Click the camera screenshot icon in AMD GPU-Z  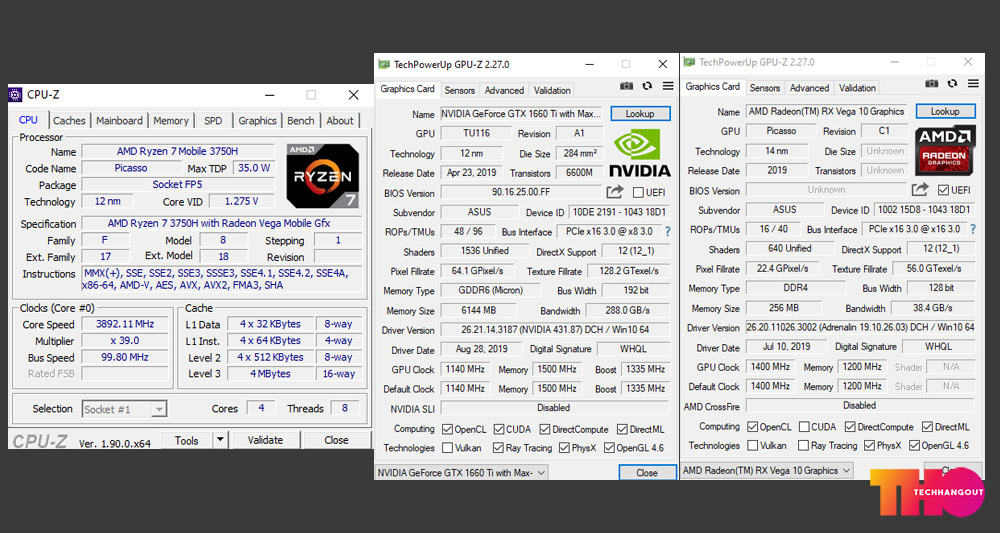pyautogui.click(x=932, y=84)
